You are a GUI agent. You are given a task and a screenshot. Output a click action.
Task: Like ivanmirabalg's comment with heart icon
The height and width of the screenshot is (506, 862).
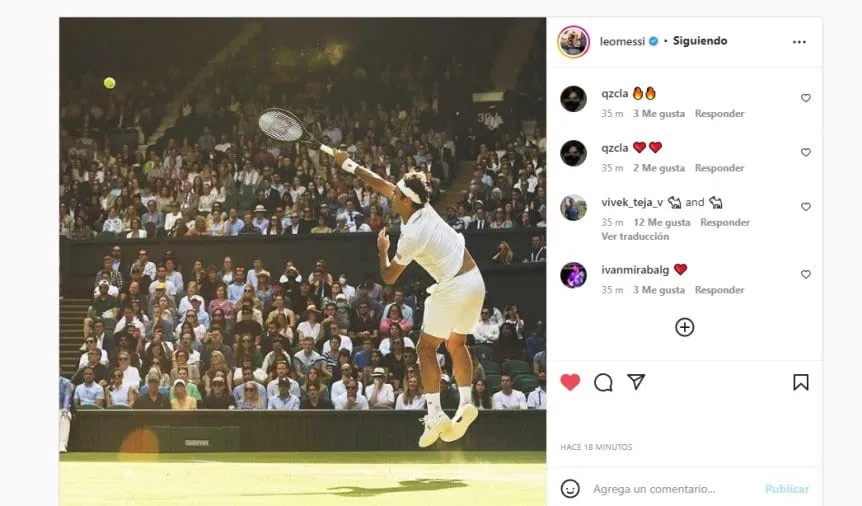point(806,274)
